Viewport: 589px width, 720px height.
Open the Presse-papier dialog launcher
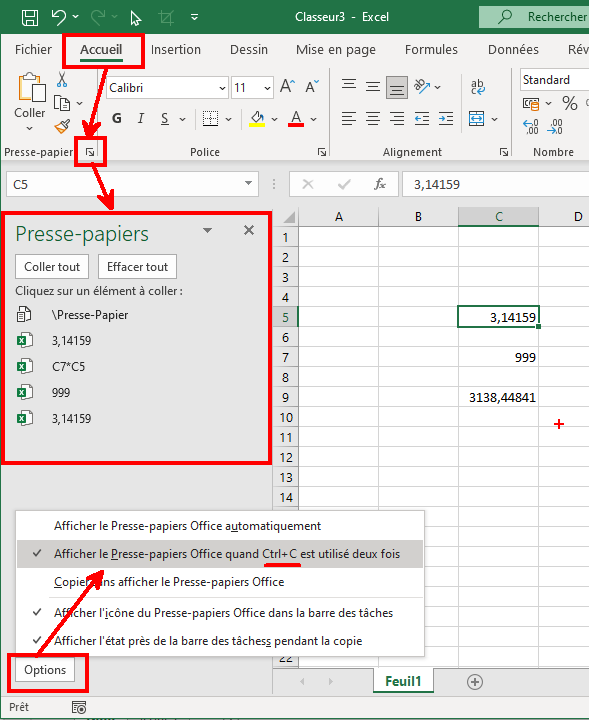tap(90, 152)
